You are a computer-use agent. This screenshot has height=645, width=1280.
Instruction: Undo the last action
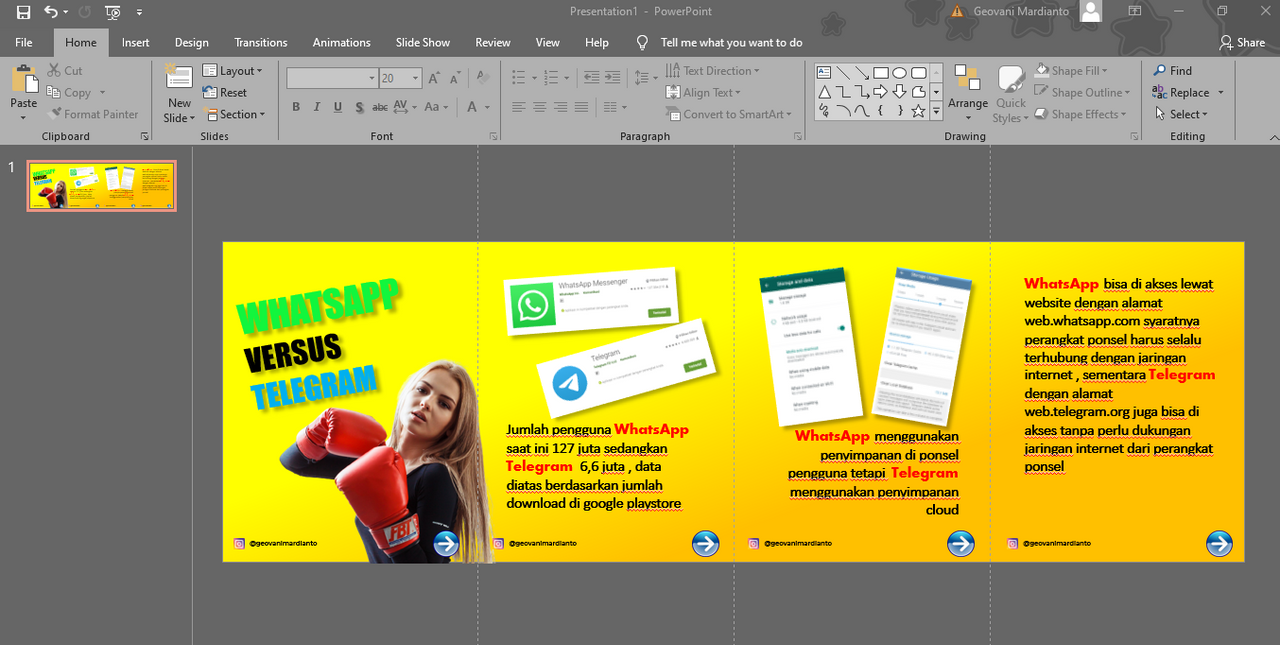(51, 12)
